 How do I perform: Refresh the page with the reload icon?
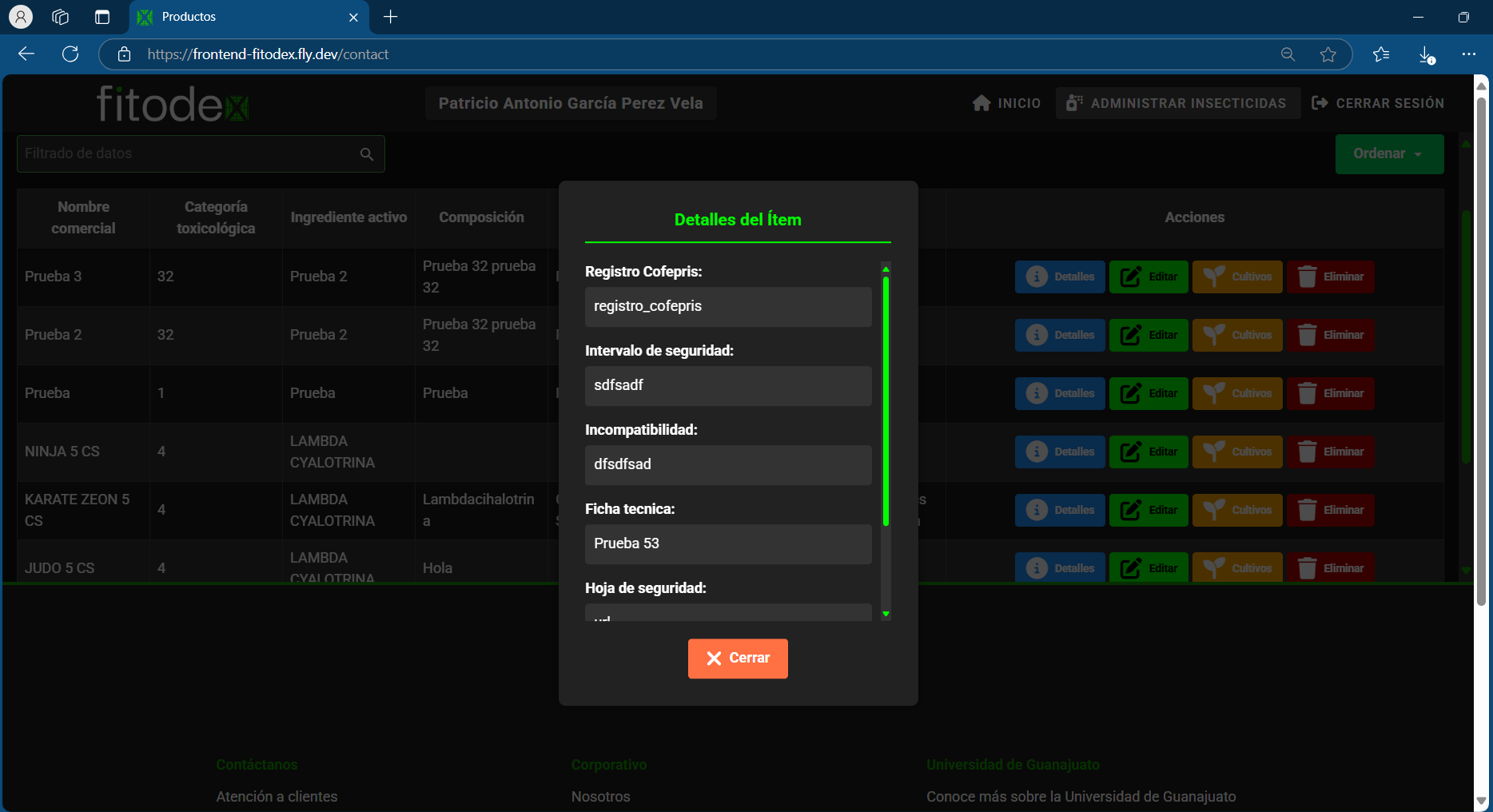coord(70,54)
